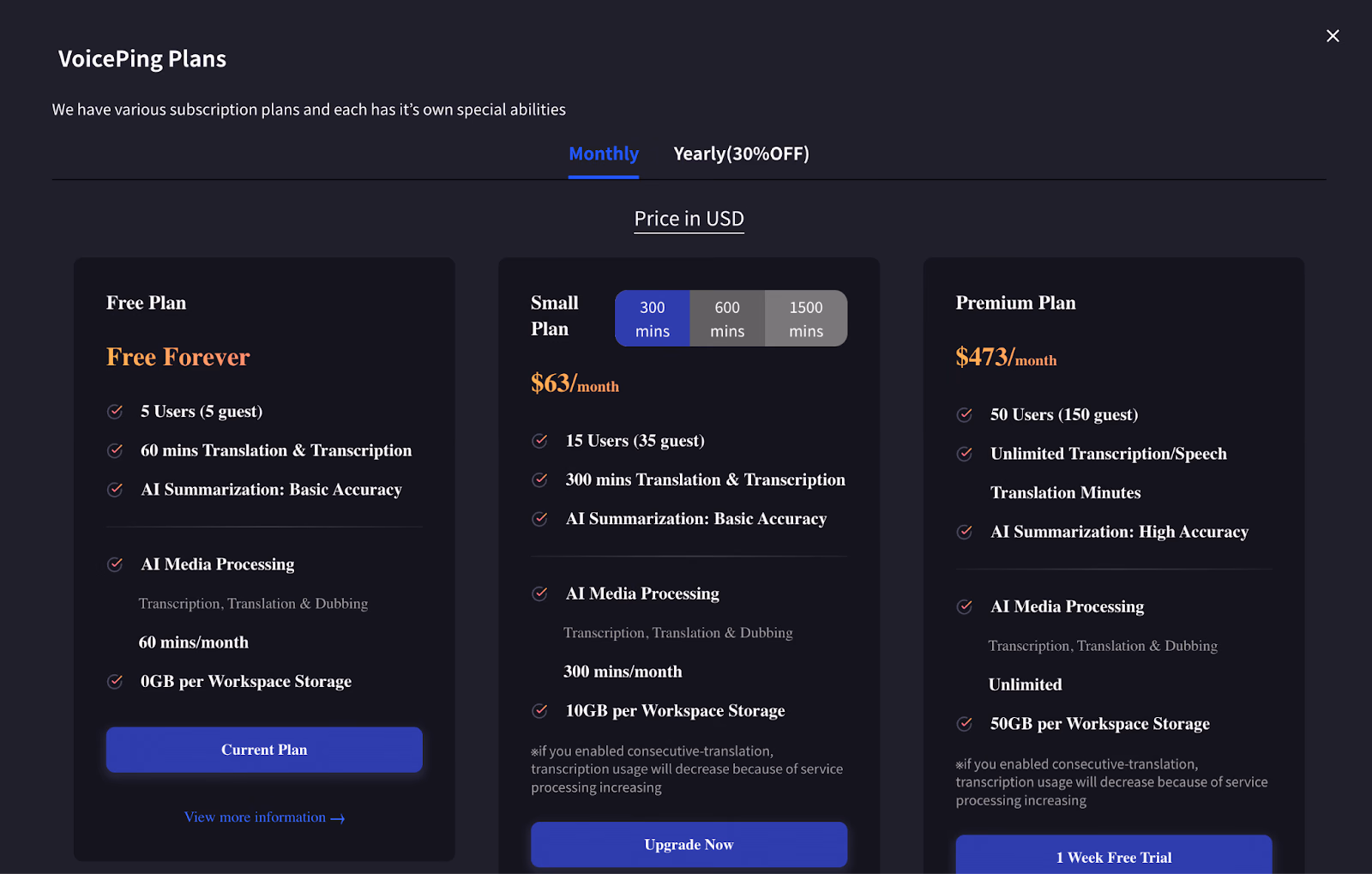Click the Free Plan heading

[146, 303]
